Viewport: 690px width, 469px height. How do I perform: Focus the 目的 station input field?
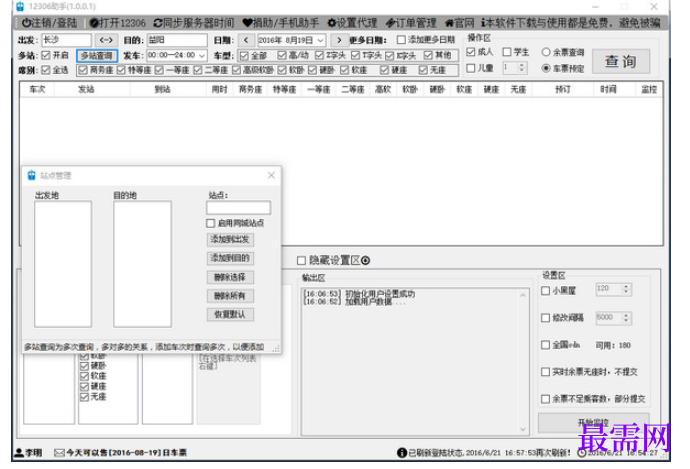(177, 40)
